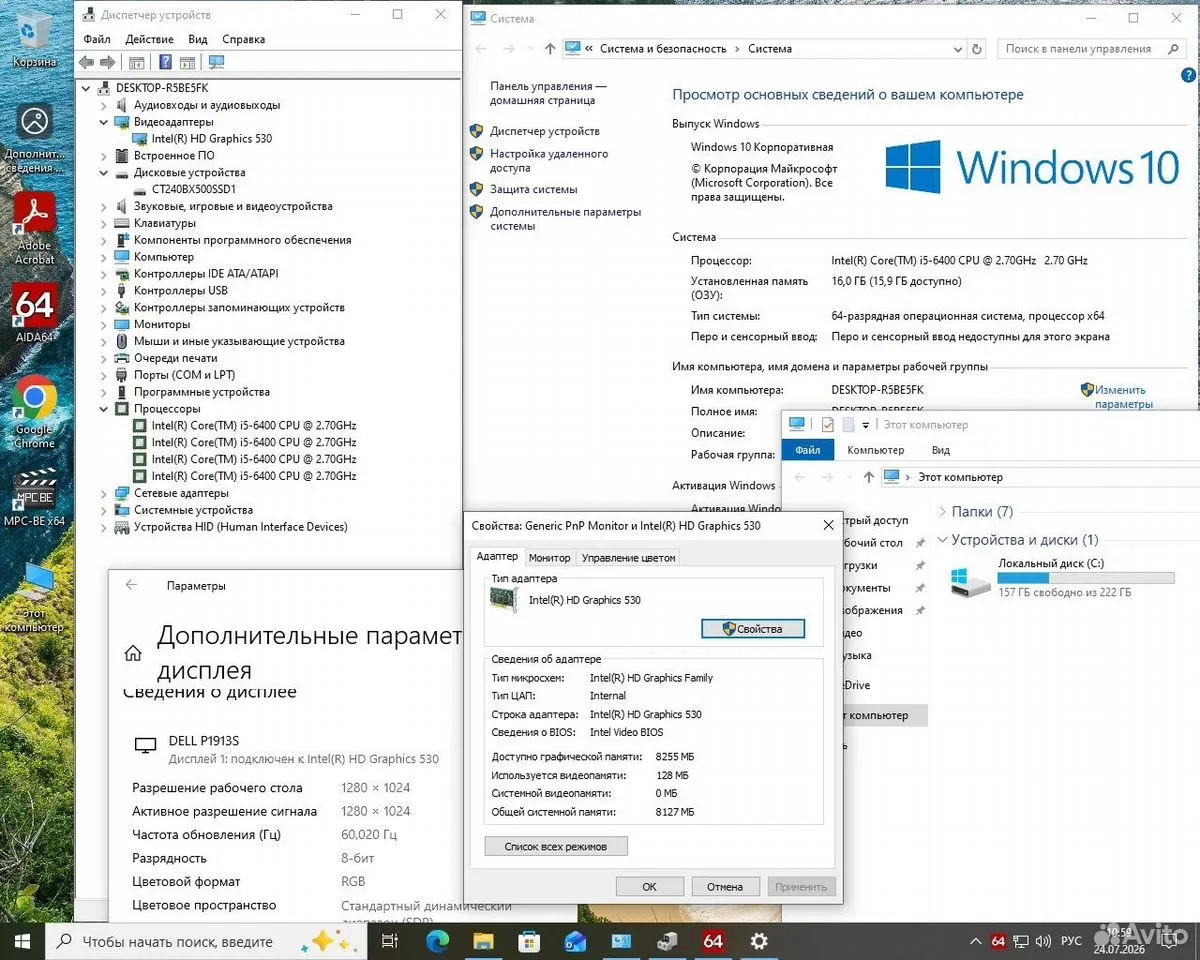Open Outlook from the taskbar
The height and width of the screenshot is (960, 1200).
[x=575, y=941]
